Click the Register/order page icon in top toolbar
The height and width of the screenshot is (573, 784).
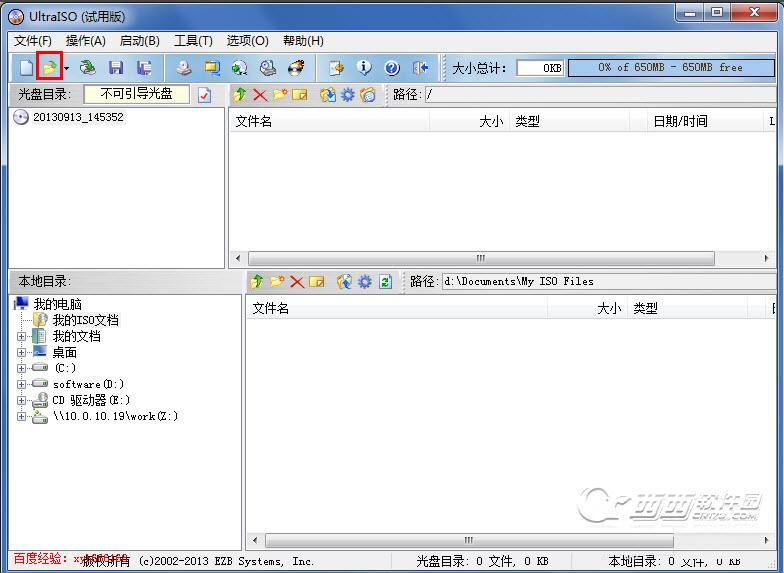(336, 67)
